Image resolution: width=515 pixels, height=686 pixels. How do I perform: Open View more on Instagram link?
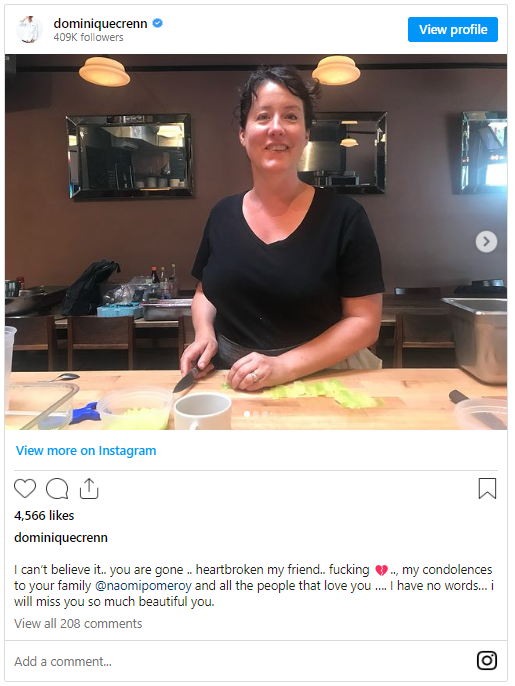tap(86, 451)
